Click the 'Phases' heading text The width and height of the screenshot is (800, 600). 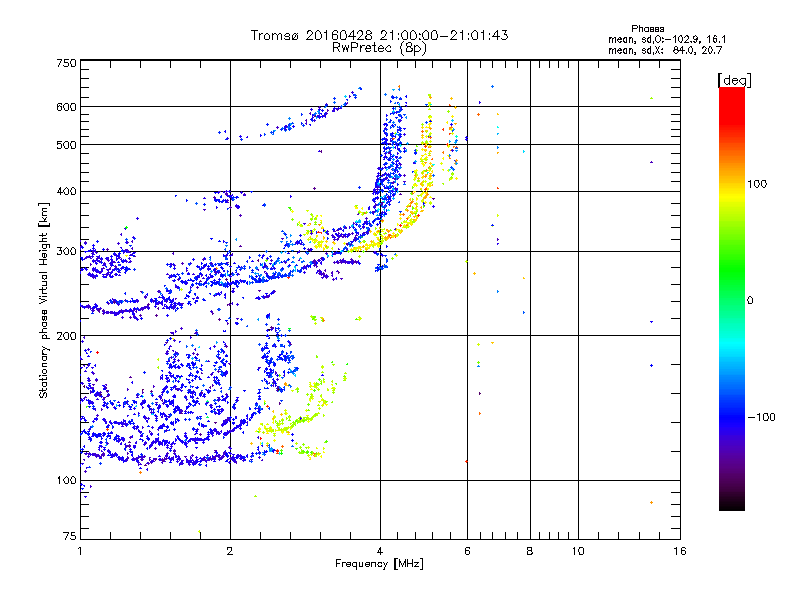[x=647, y=29]
